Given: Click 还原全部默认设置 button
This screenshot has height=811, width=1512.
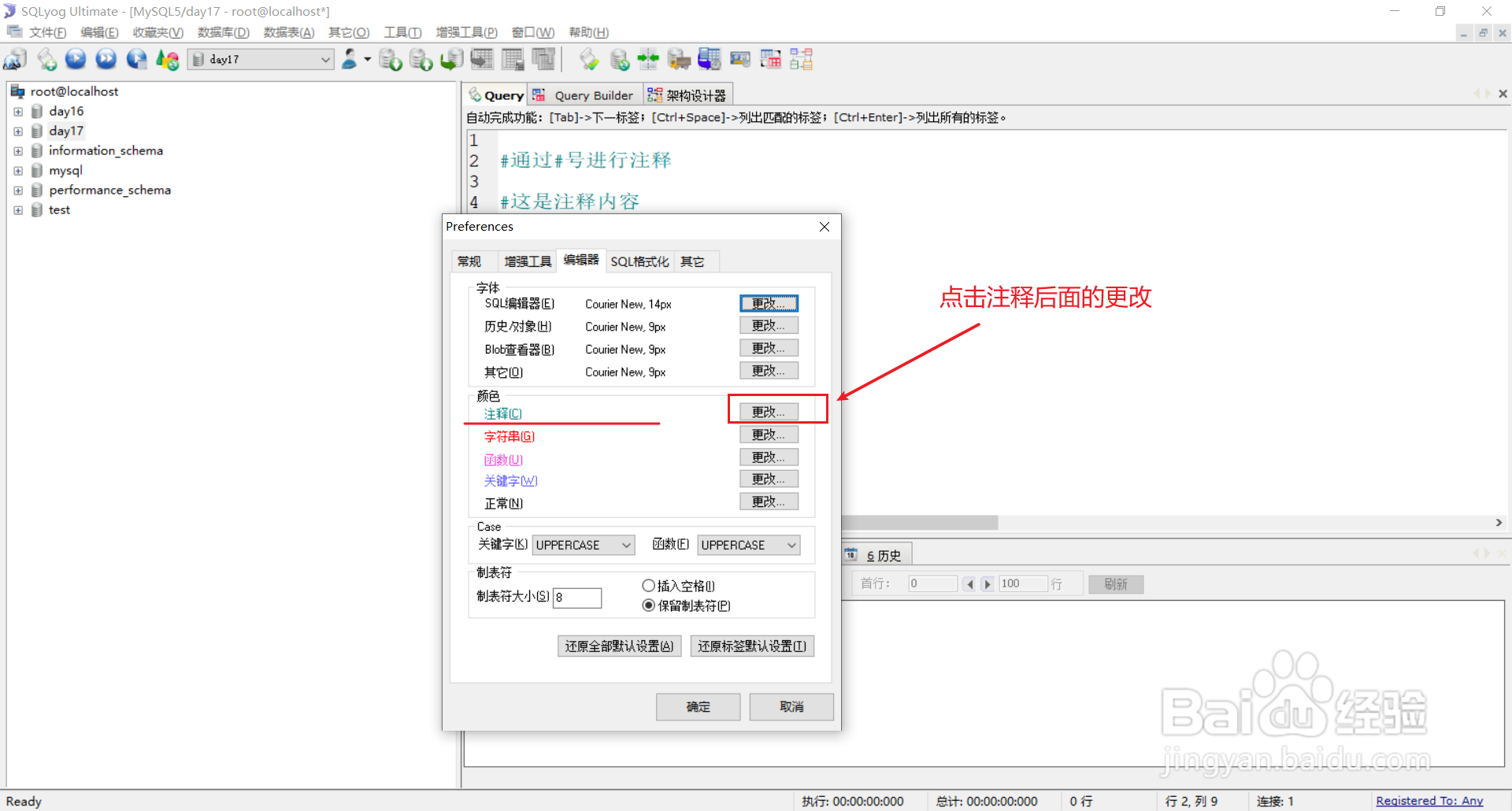Looking at the screenshot, I should pos(619,646).
